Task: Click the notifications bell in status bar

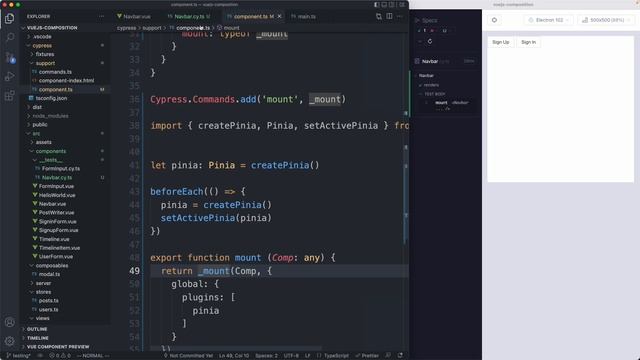Action: click(x=400, y=356)
